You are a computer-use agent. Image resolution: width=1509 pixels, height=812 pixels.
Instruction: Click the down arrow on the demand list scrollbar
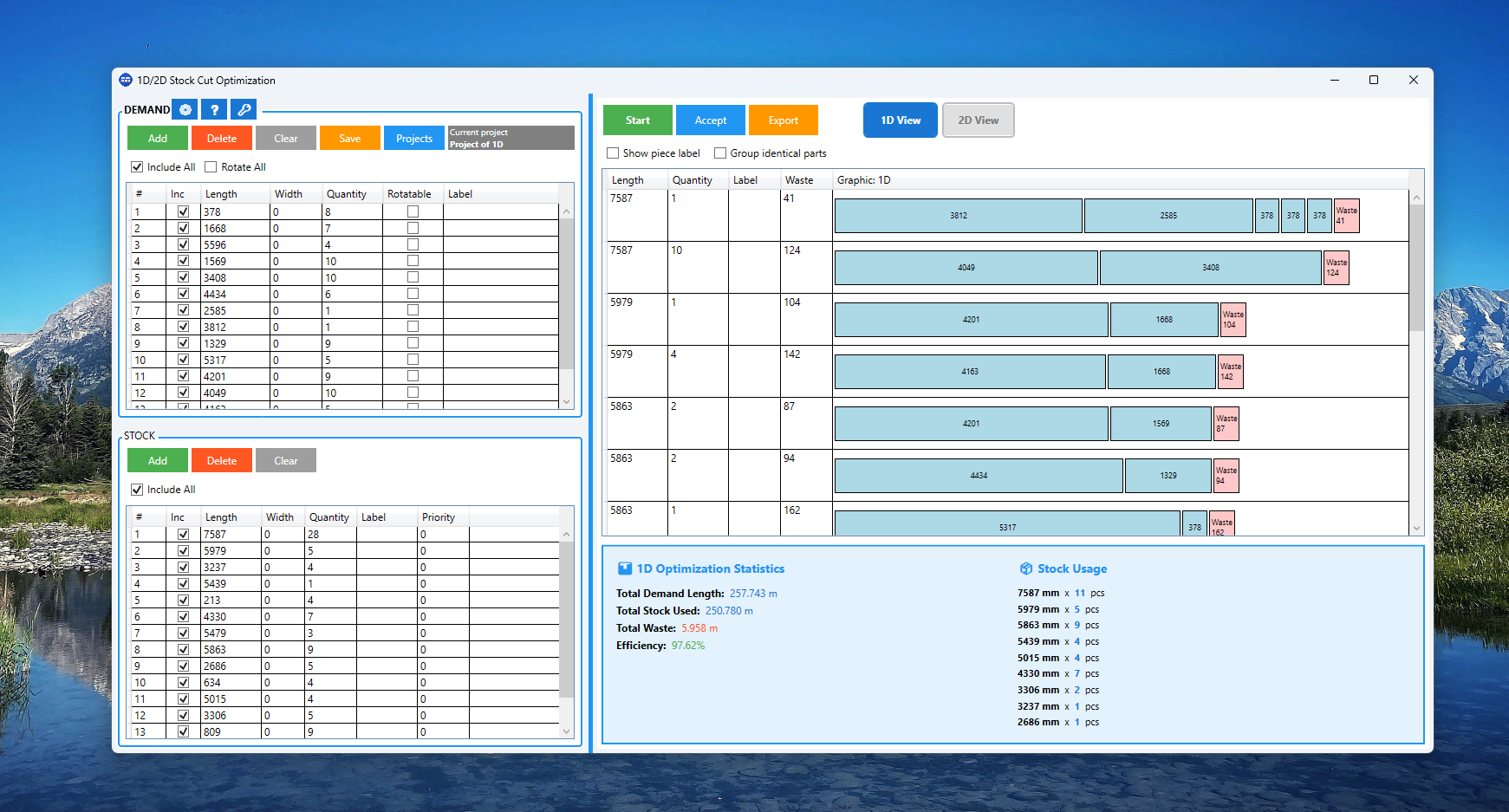pos(566,401)
